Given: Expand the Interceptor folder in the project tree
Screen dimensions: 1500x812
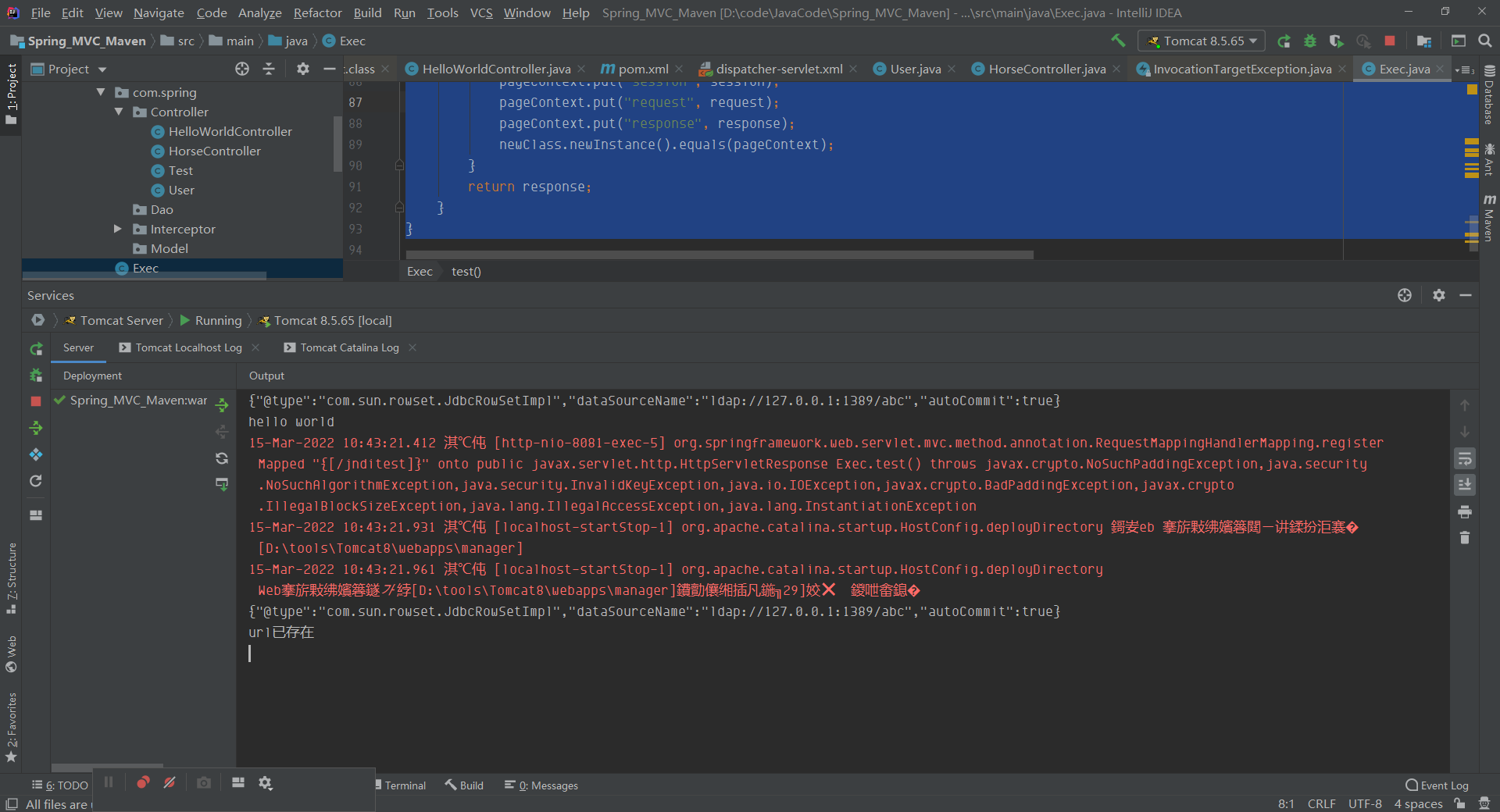Looking at the screenshot, I should (x=117, y=229).
